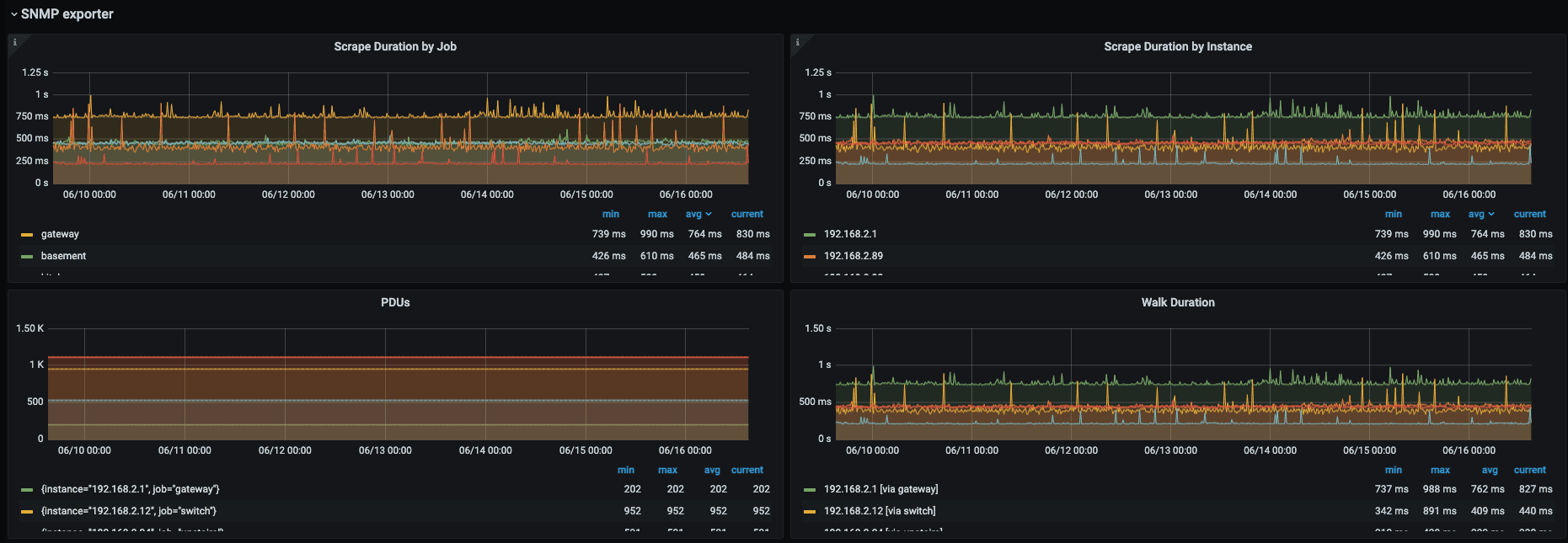Click the PDUs gateway instance legend entry

(130, 489)
